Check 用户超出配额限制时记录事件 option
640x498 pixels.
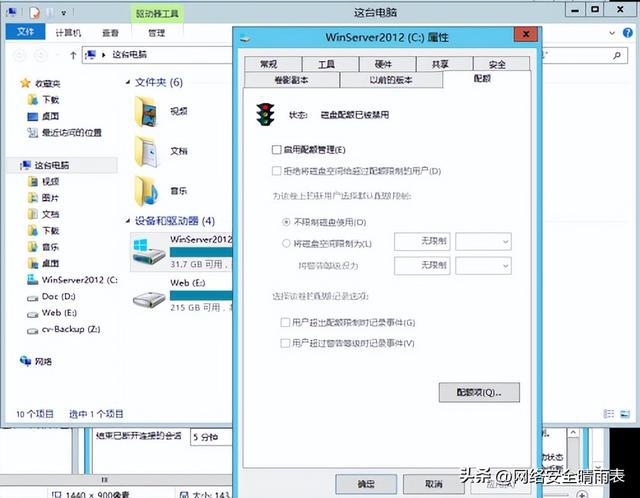point(286,322)
